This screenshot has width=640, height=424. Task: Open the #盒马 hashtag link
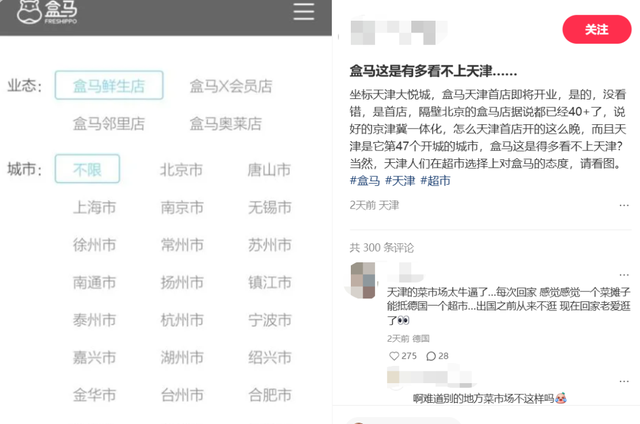tap(365, 180)
